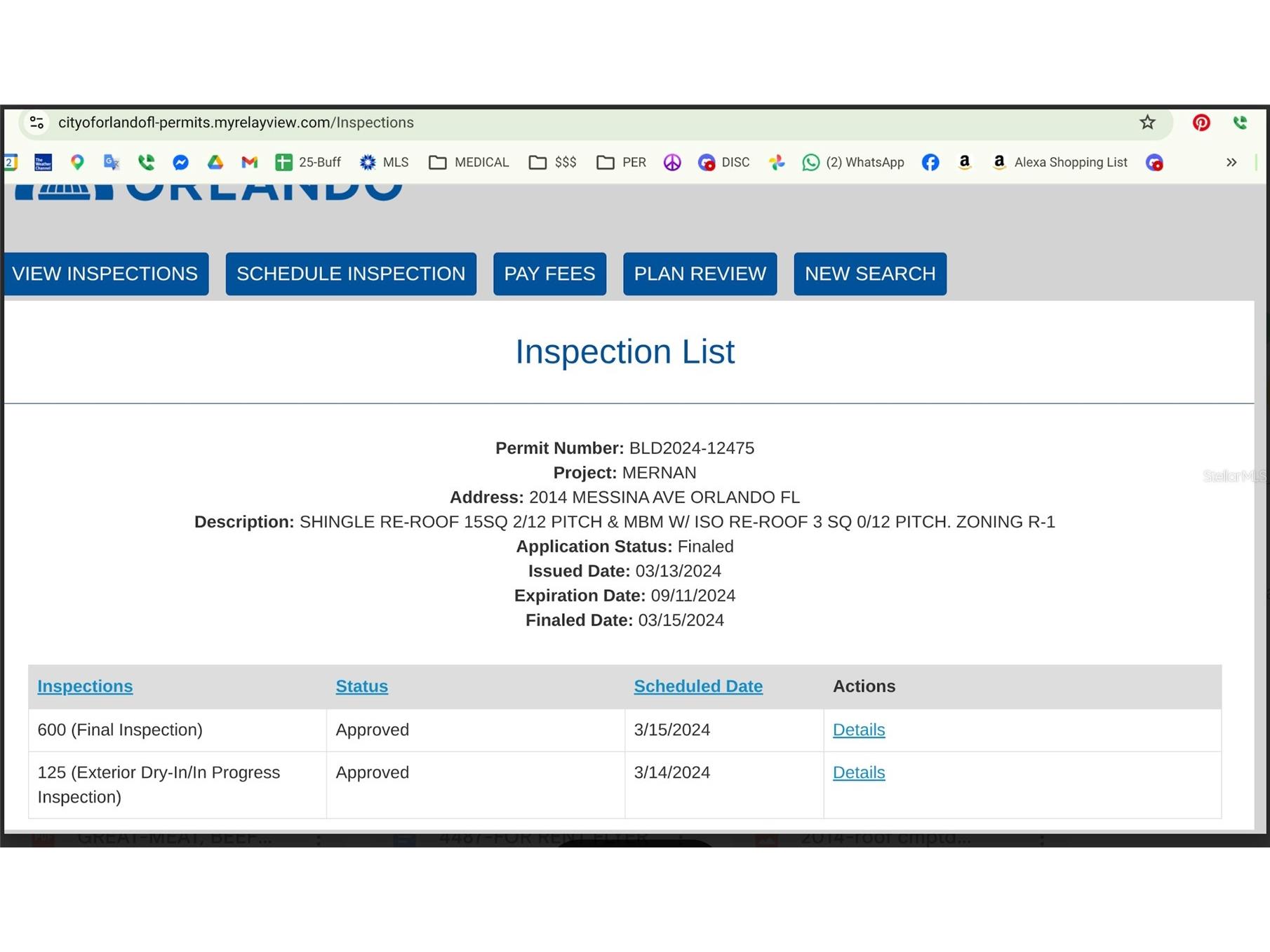
Task: Click the Approved status for Exterior Dry-In inspection
Action: (373, 772)
